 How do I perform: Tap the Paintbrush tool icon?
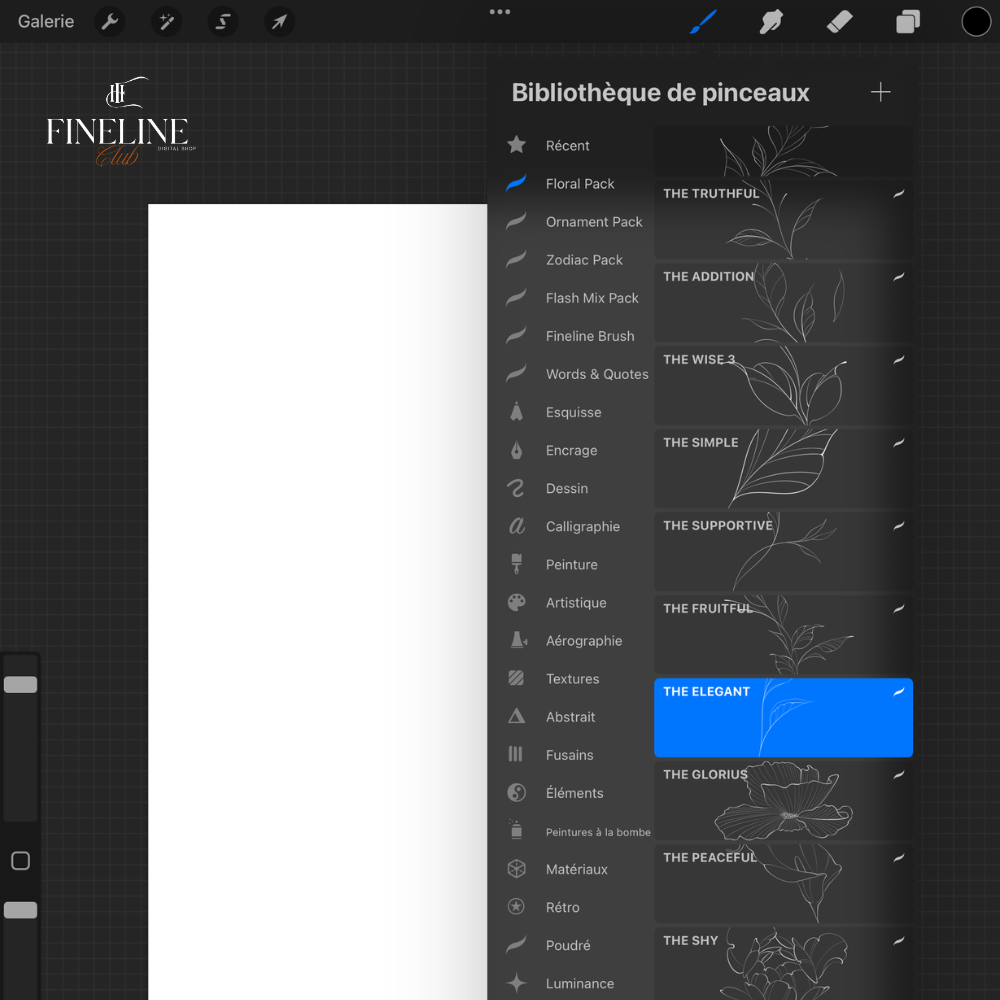pyautogui.click(x=704, y=21)
